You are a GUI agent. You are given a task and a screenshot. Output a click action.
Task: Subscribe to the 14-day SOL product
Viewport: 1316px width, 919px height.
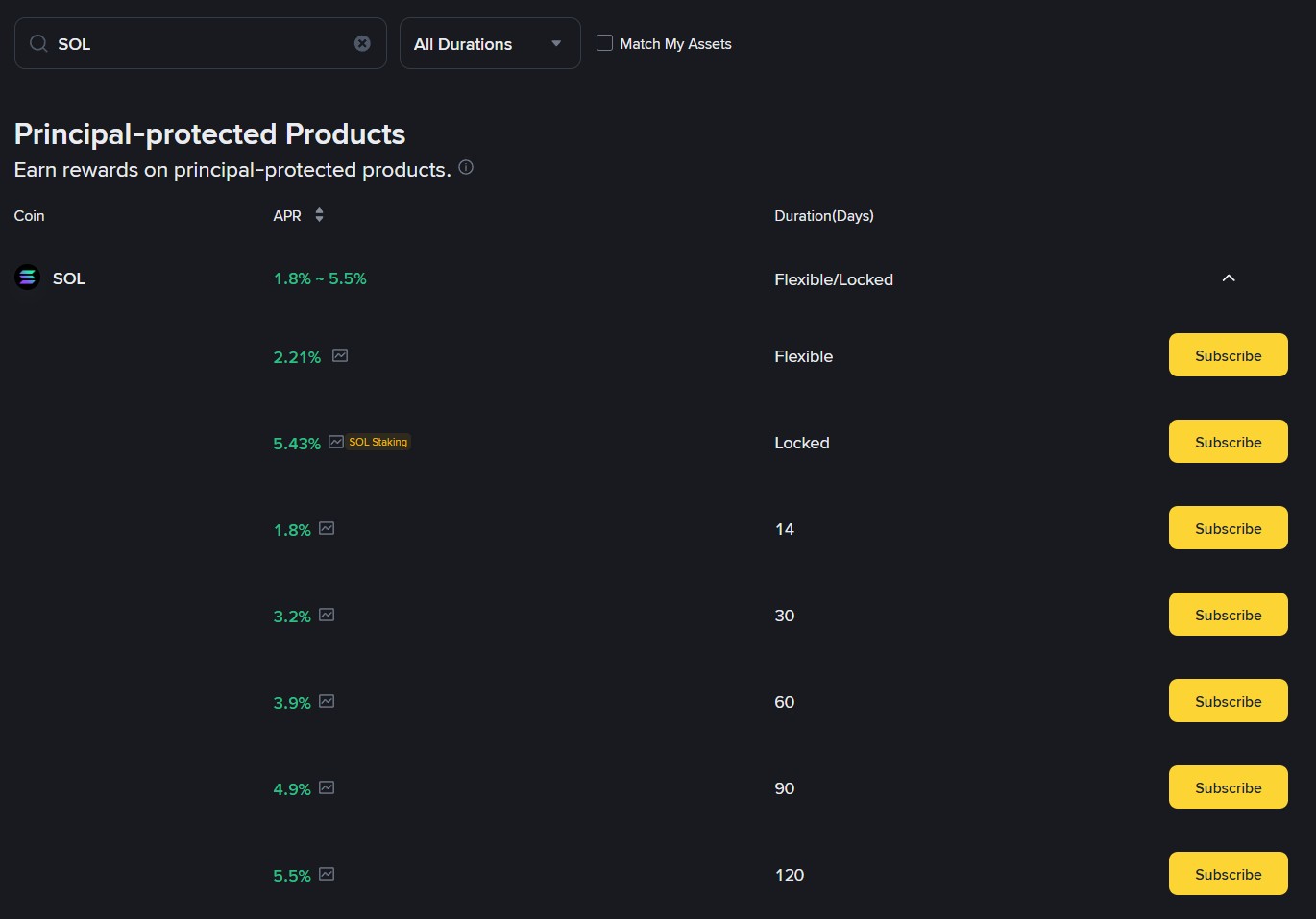click(1228, 528)
